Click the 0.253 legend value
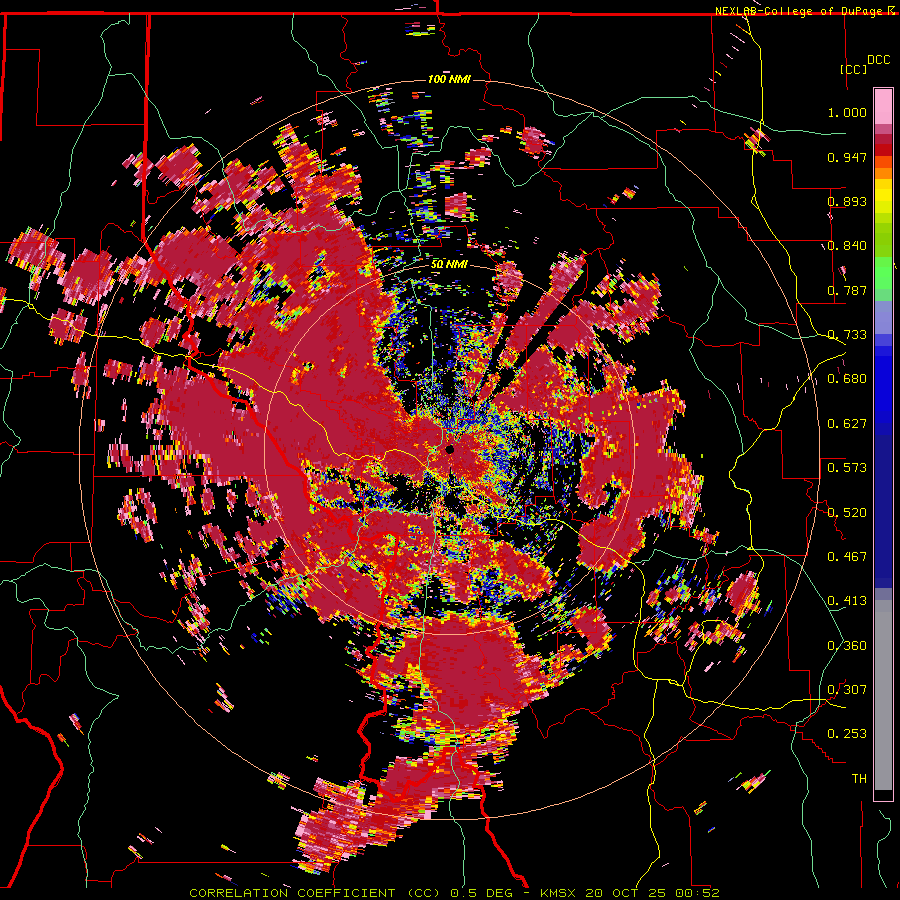This screenshot has width=900, height=900. click(847, 734)
